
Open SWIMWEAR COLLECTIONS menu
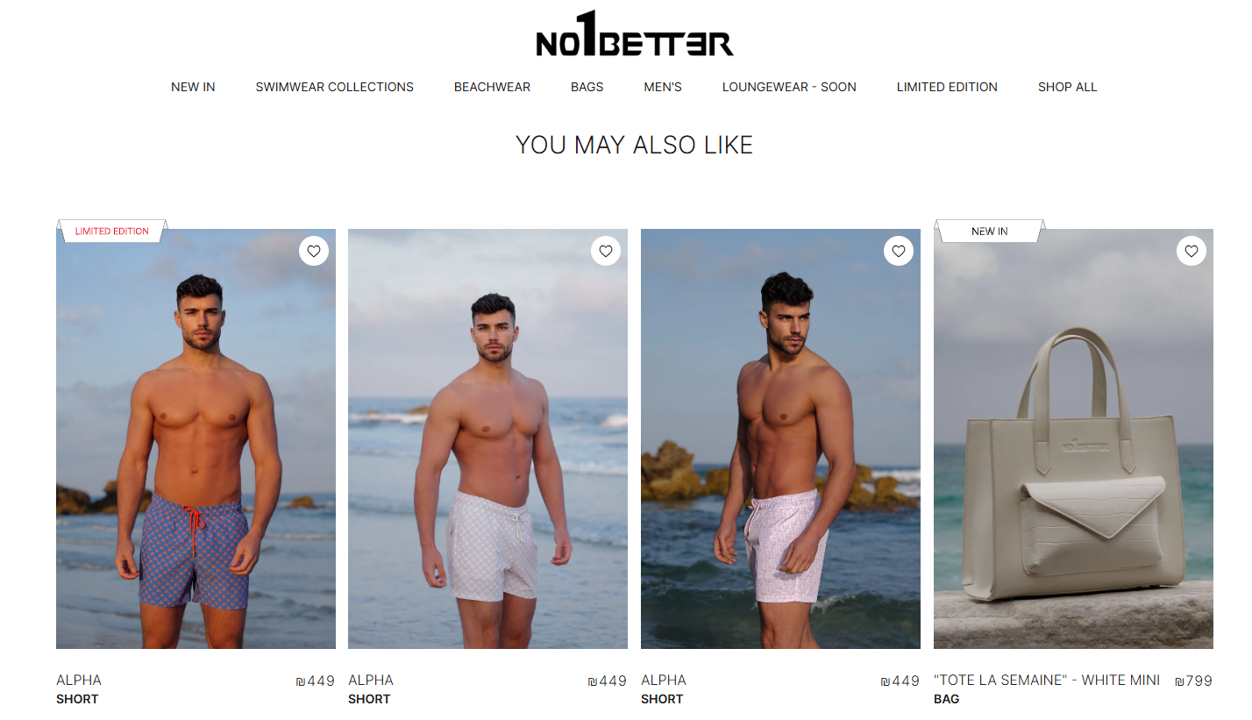tap(334, 87)
